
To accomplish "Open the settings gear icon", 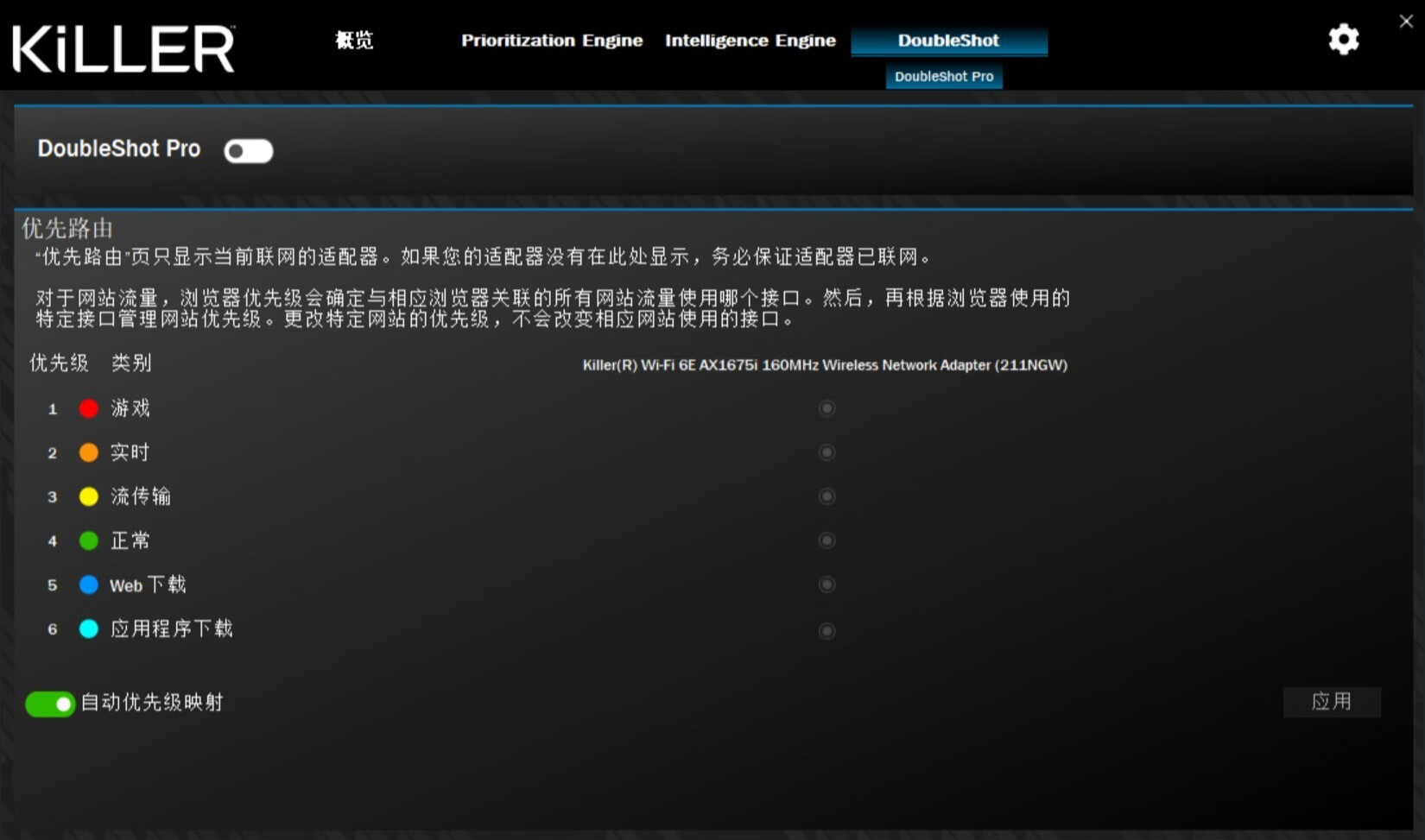I will (x=1344, y=40).
